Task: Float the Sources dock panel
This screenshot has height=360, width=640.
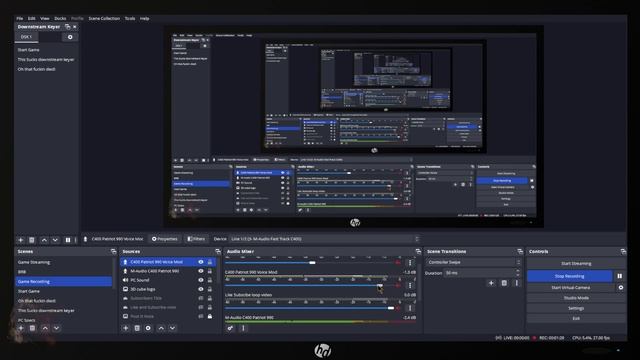Action: pos(218,251)
